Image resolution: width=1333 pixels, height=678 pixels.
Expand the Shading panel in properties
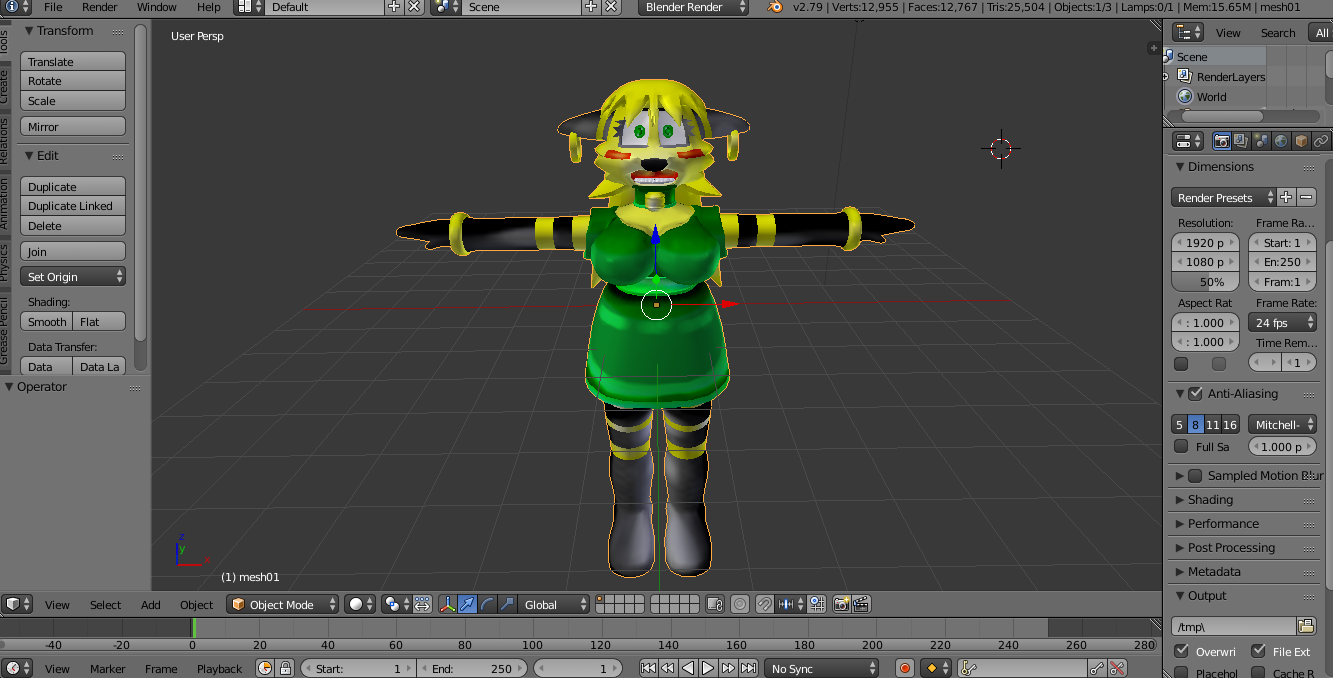(1210, 500)
